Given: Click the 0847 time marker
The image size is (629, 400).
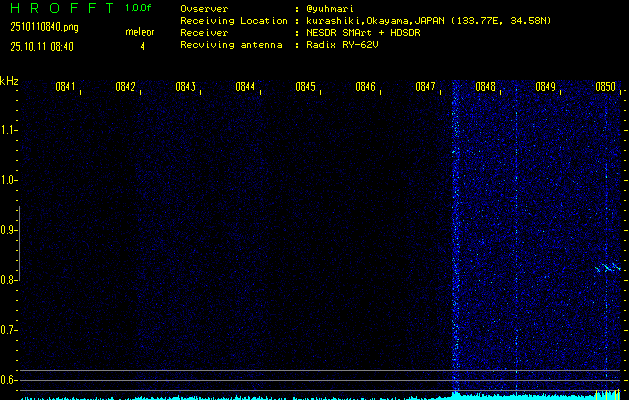Looking at the screenshot, I should coord(425,87).
